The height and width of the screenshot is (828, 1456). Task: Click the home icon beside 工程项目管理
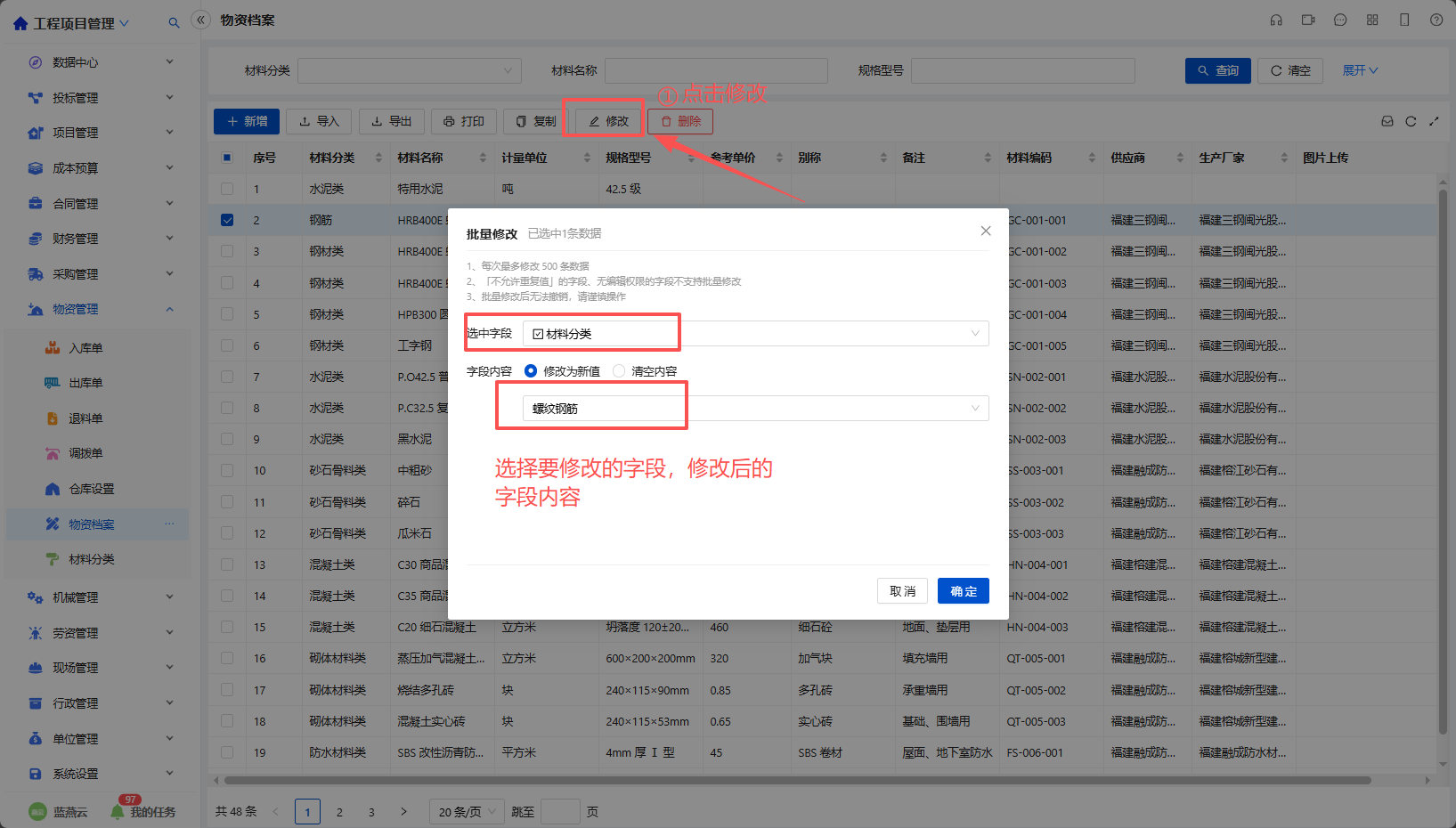click(20, 23)
